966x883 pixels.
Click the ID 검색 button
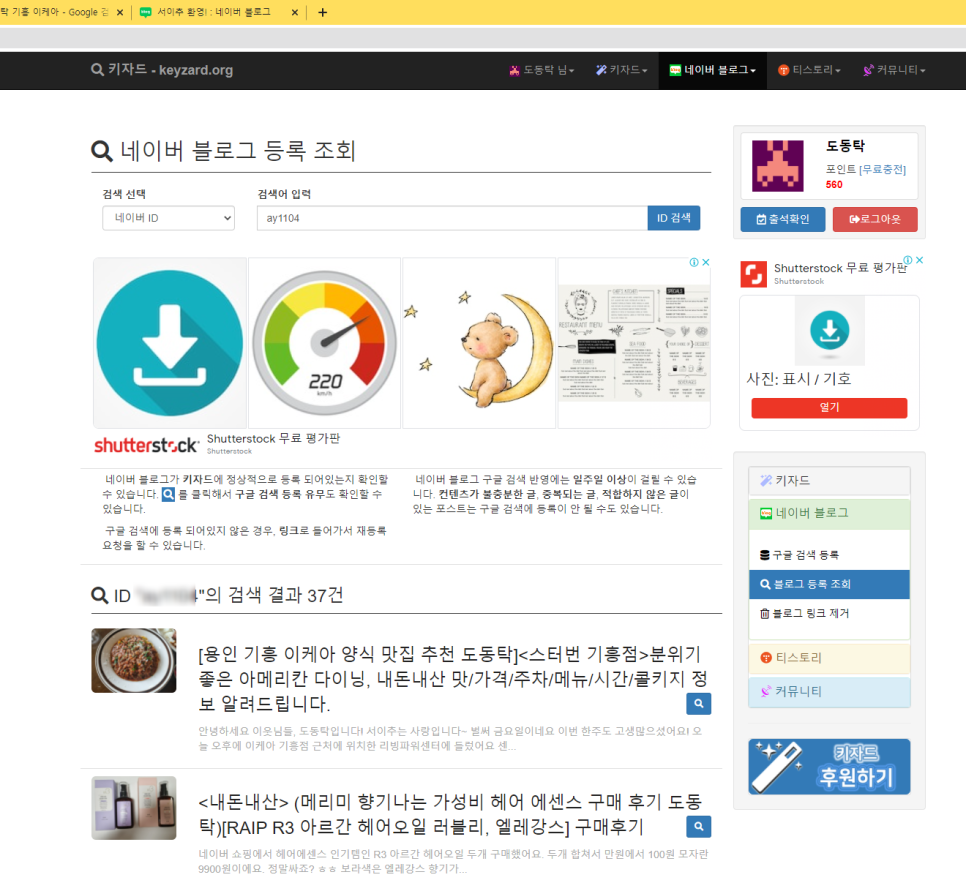tap(673, 218)
